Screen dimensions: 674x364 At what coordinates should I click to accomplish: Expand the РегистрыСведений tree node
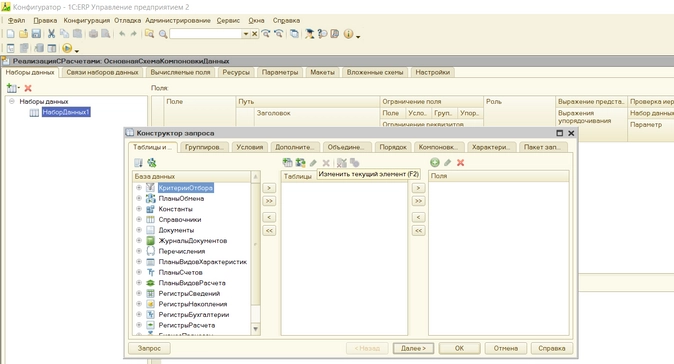pos(139,293)
